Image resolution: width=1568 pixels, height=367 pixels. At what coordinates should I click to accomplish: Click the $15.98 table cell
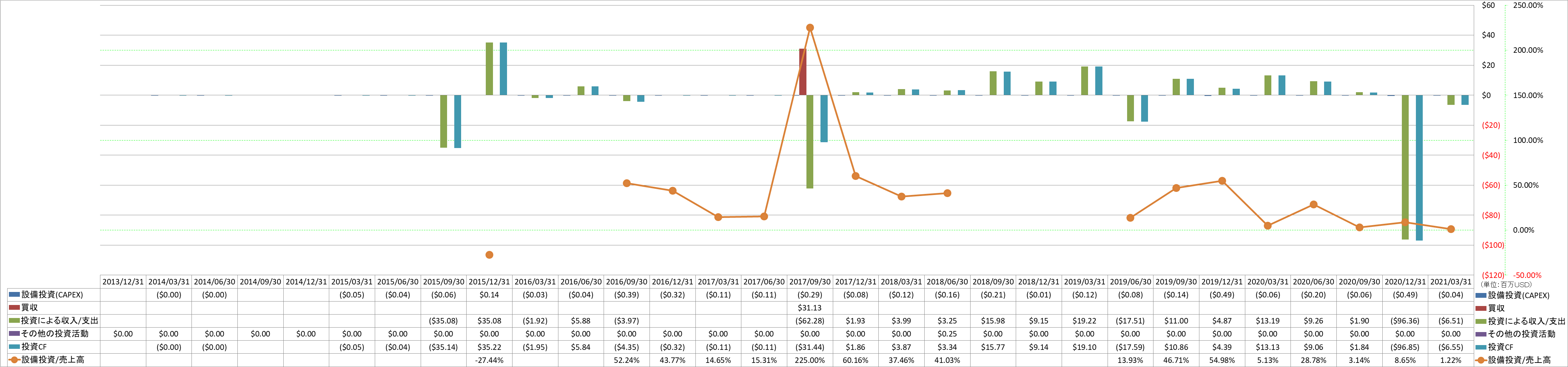(993, 321)
